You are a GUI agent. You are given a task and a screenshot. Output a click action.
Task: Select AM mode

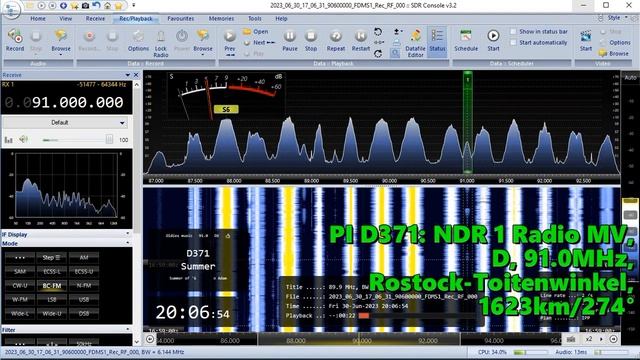click(x=84, y=258)
